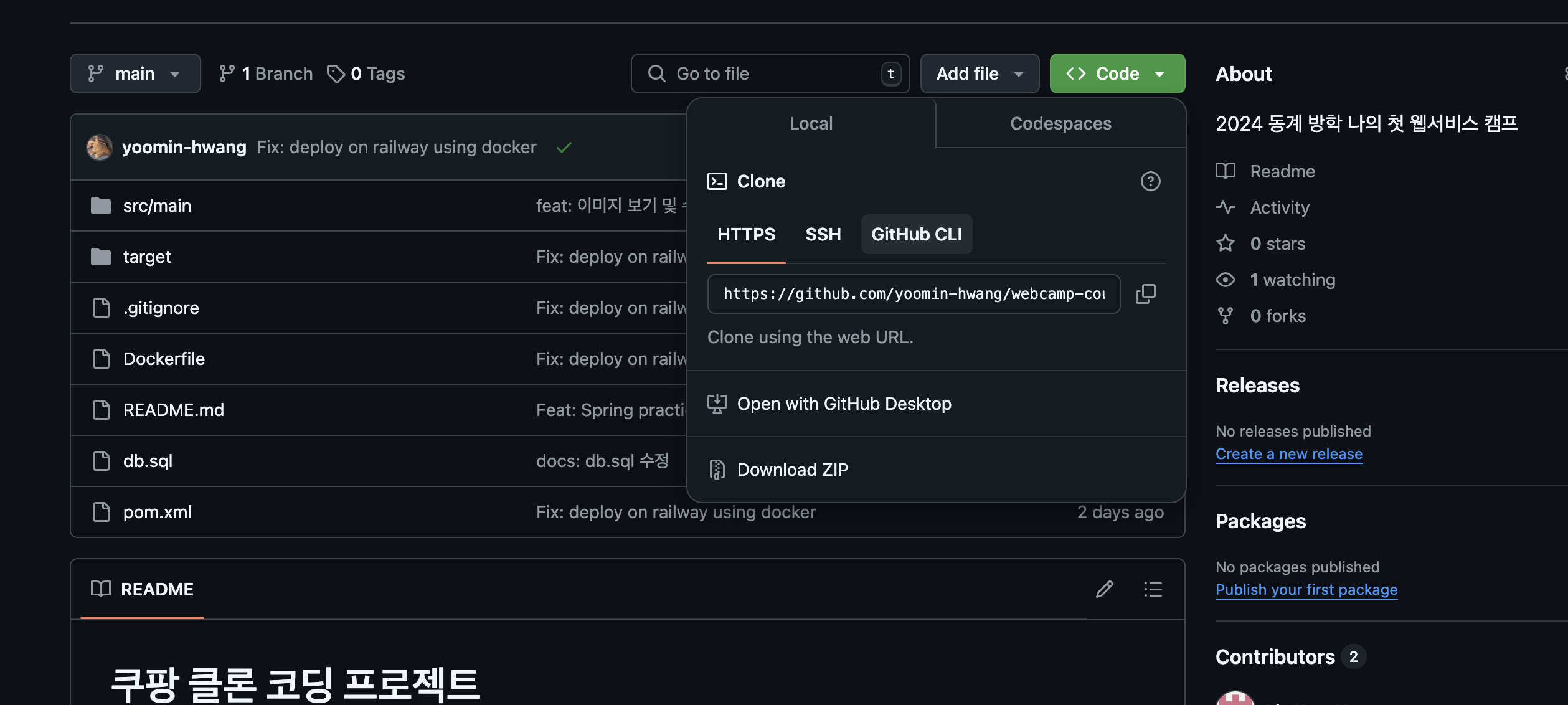The height and width of the screenshot is (705, 1568).
Task: Click the file icon beside db.sql
Action: tap(101, 461)
